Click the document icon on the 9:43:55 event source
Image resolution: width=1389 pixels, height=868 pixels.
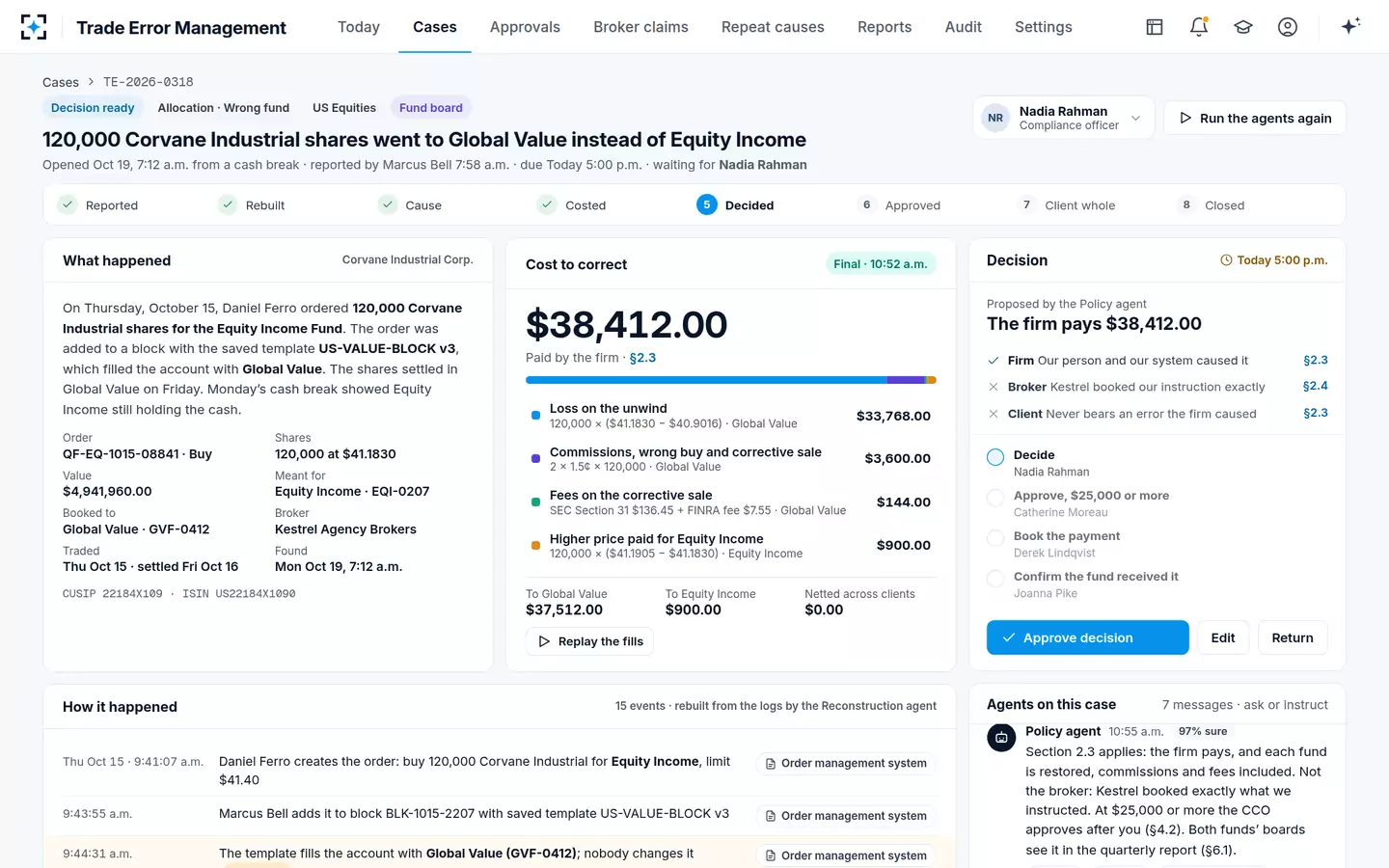771,816
